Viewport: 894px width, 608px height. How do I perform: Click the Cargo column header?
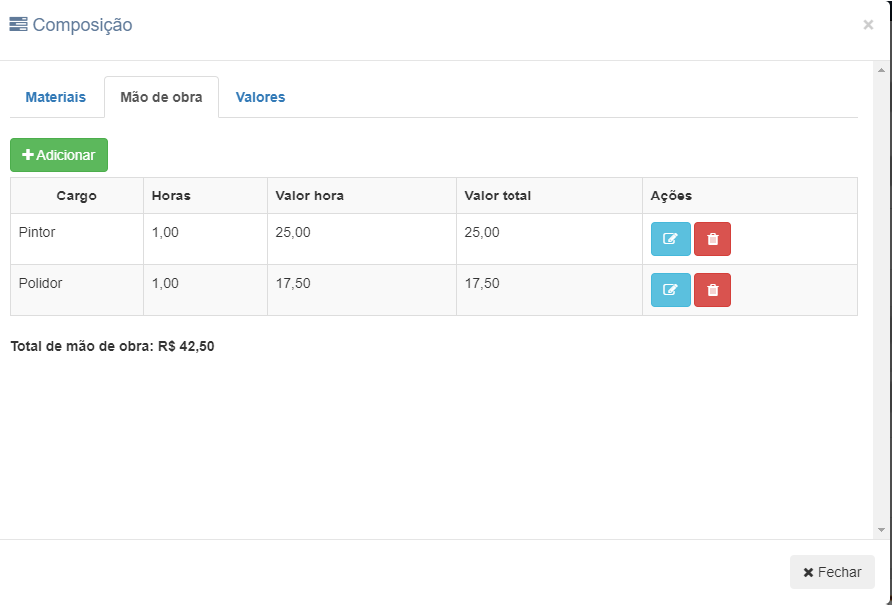(77, 196)
